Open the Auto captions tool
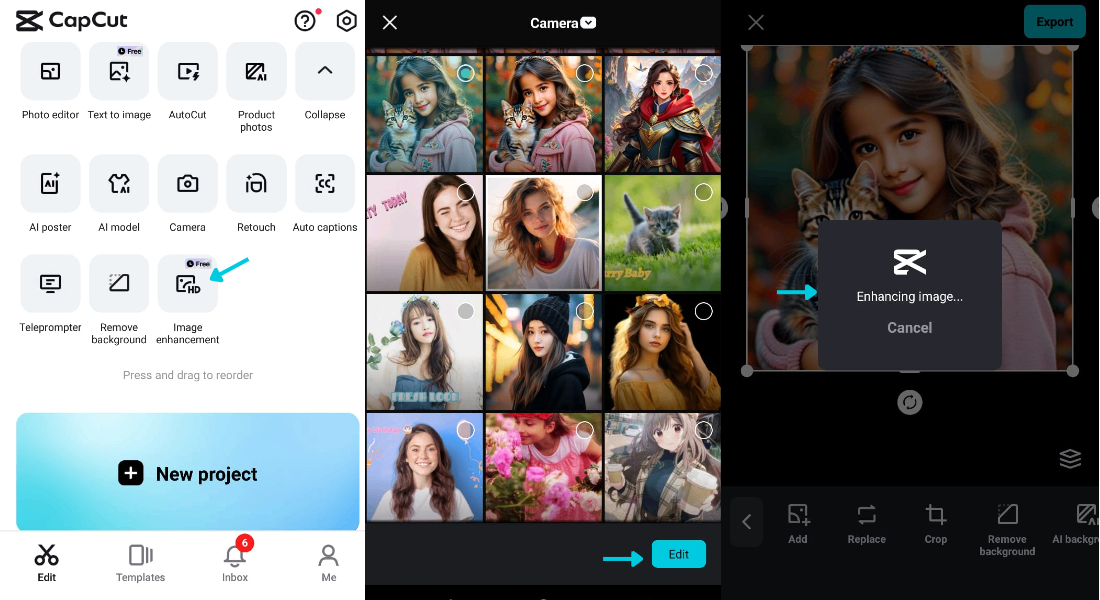 point(325,184)
